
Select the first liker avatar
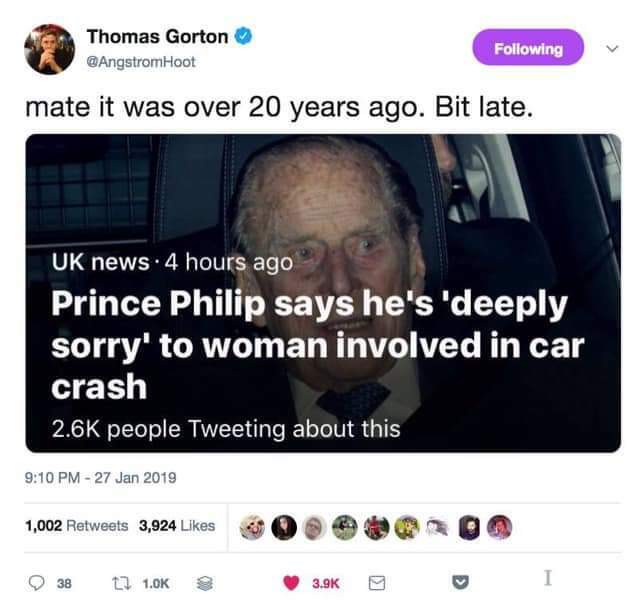click(x=252, y=527)
